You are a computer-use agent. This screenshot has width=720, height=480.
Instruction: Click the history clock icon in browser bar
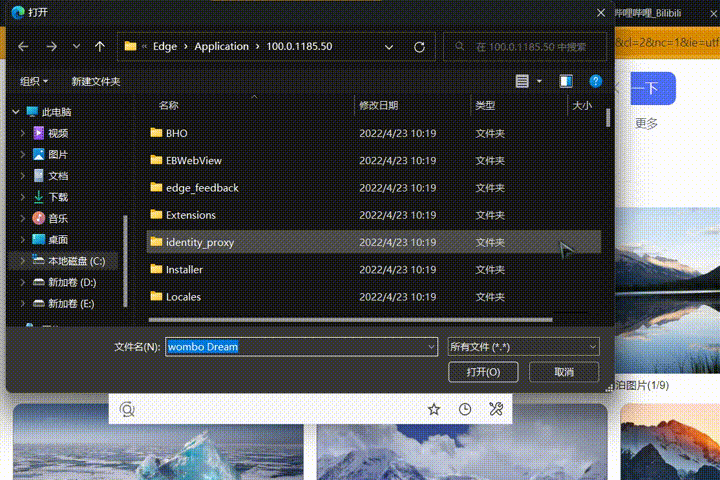tap(465, 409)
